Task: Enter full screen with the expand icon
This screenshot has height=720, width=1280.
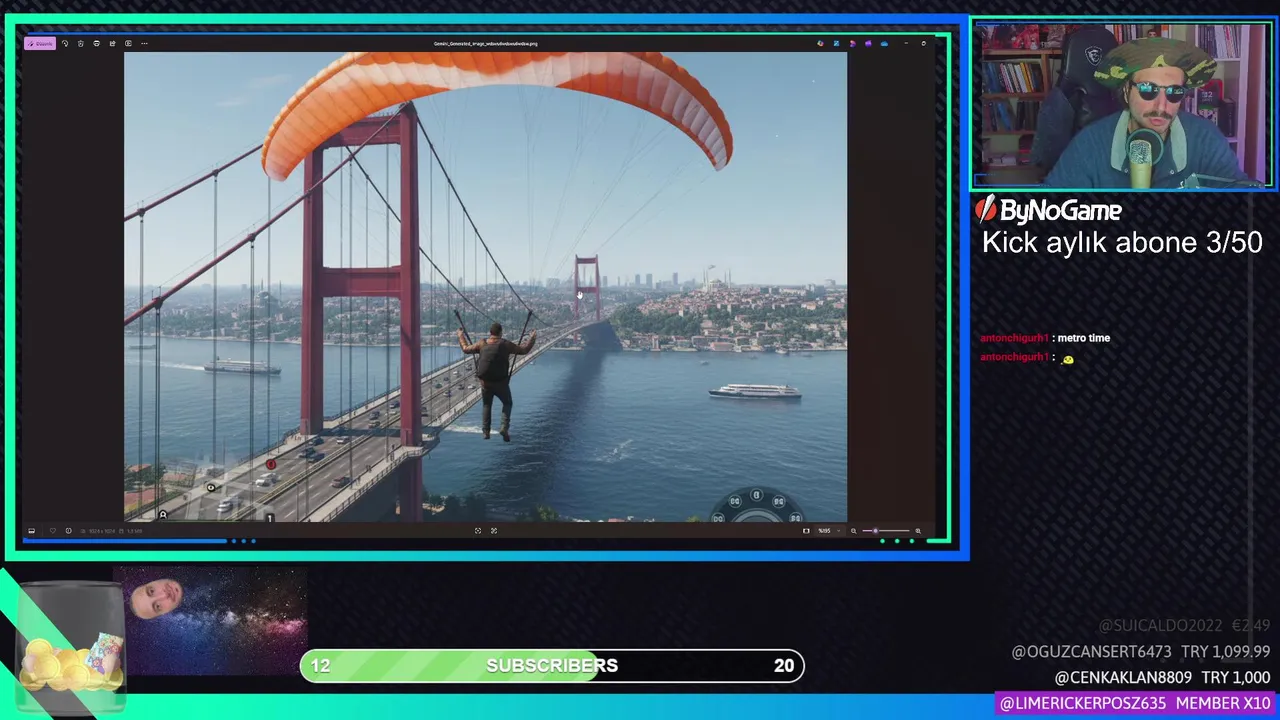Action: click(494, 531)
